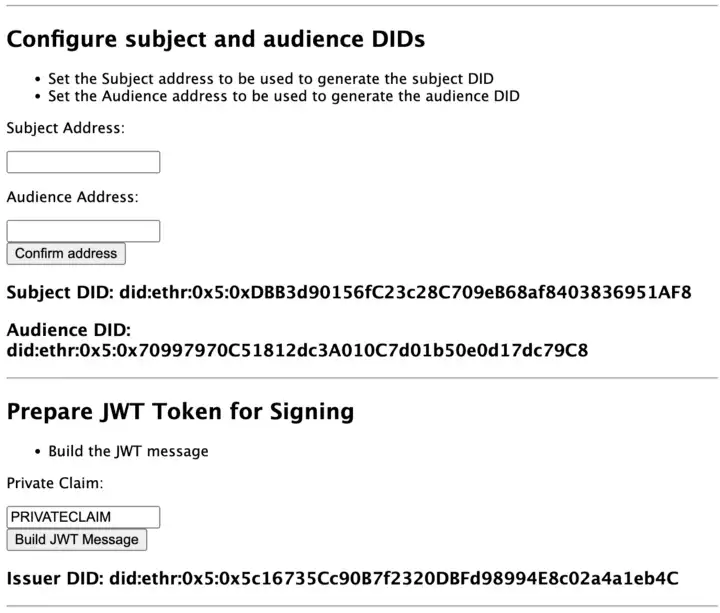Viewport: 720px width, 613px height.
Task: Click the Subject Address input field
Action: 83,162
